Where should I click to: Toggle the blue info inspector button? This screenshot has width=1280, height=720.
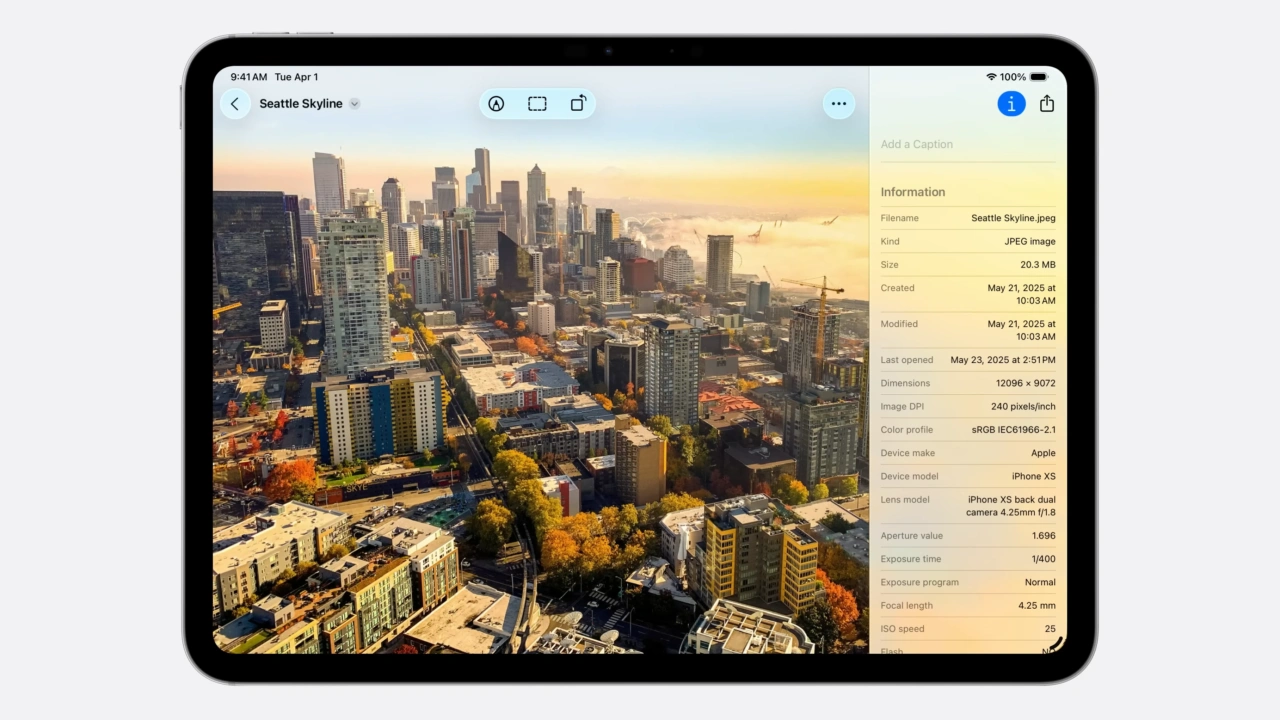click(1011, 104)
